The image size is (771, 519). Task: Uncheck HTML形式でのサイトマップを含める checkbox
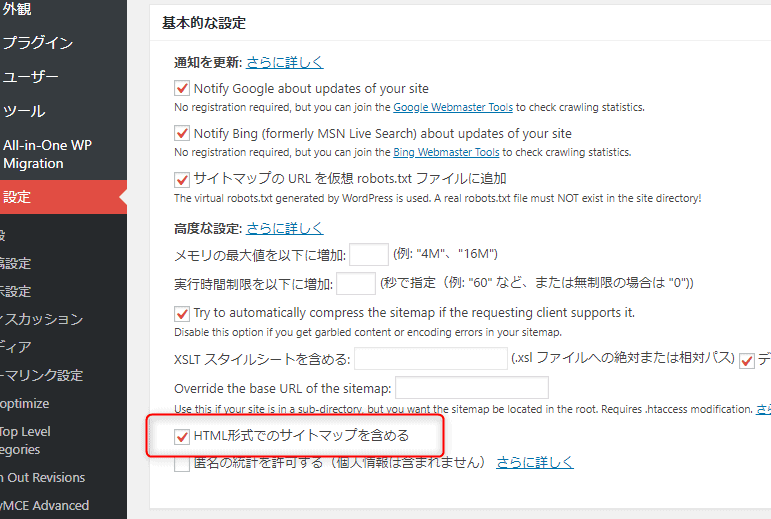click(182, 436)
